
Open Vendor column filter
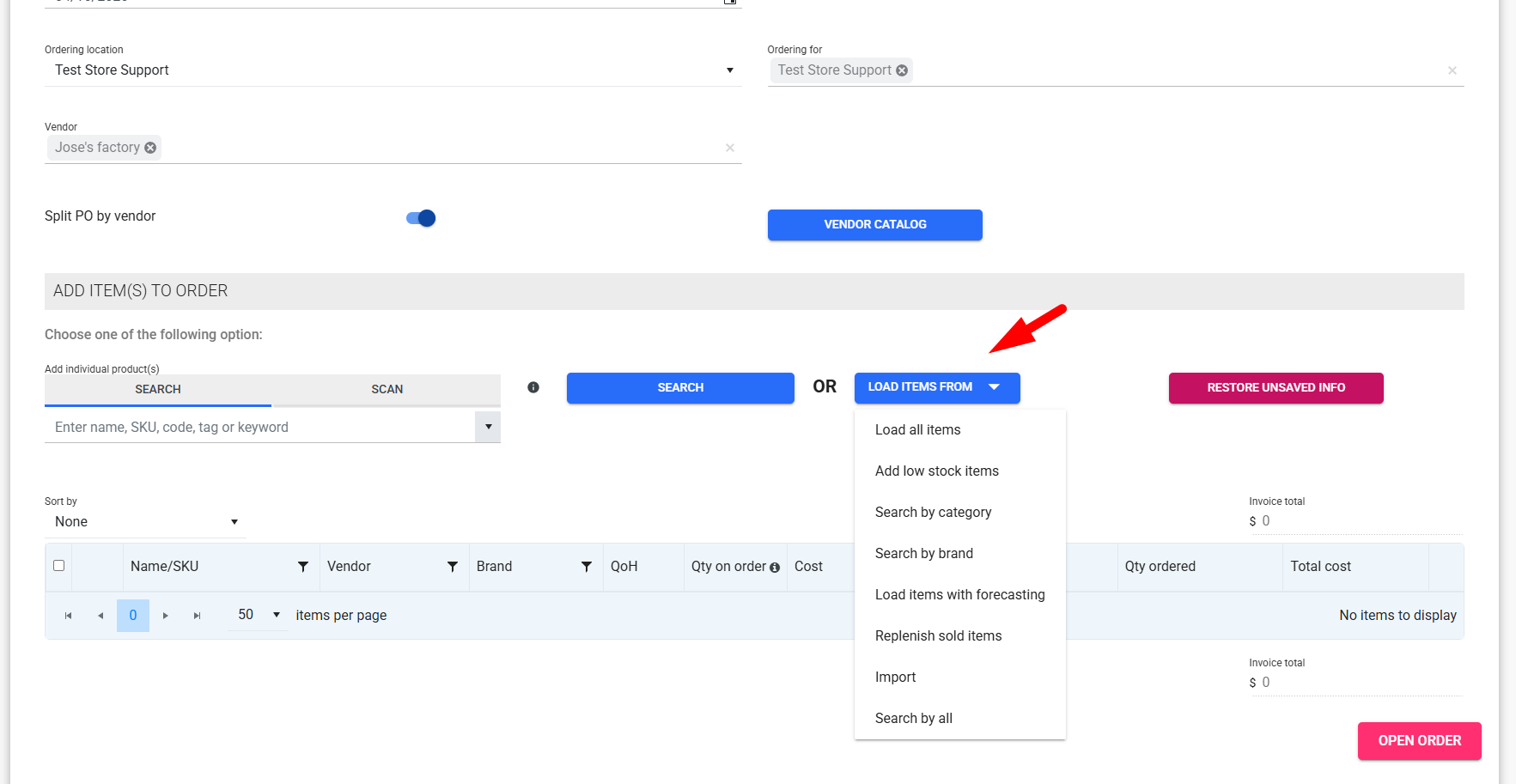(453, 567)
